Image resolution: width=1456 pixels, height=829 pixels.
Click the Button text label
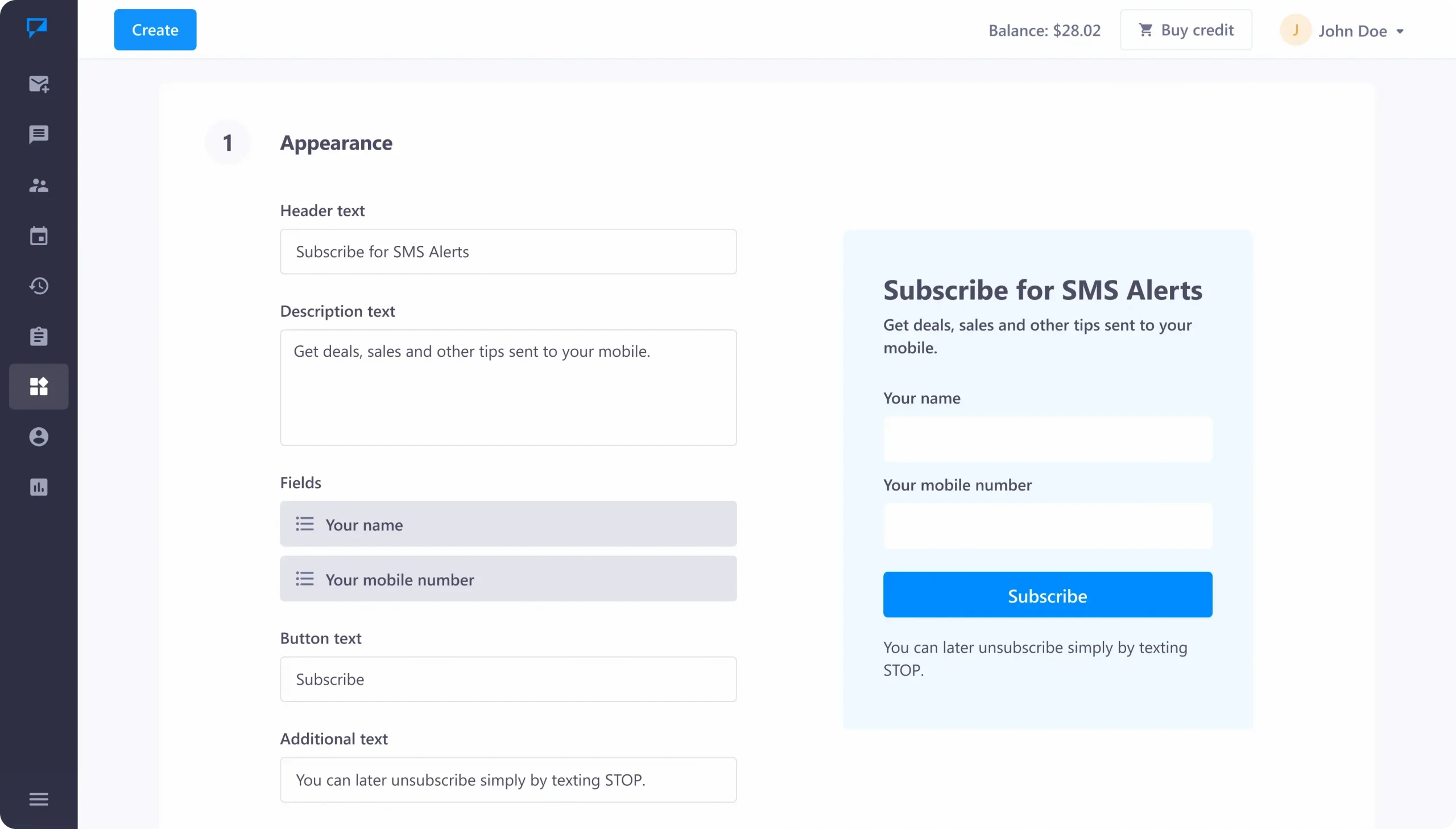click(x=320, y=638)
